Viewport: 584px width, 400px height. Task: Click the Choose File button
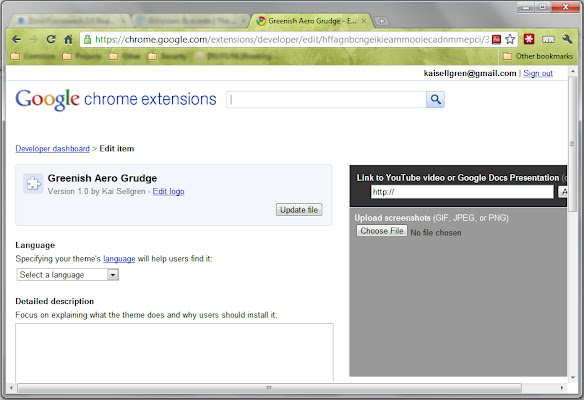[x=381, y=231]
